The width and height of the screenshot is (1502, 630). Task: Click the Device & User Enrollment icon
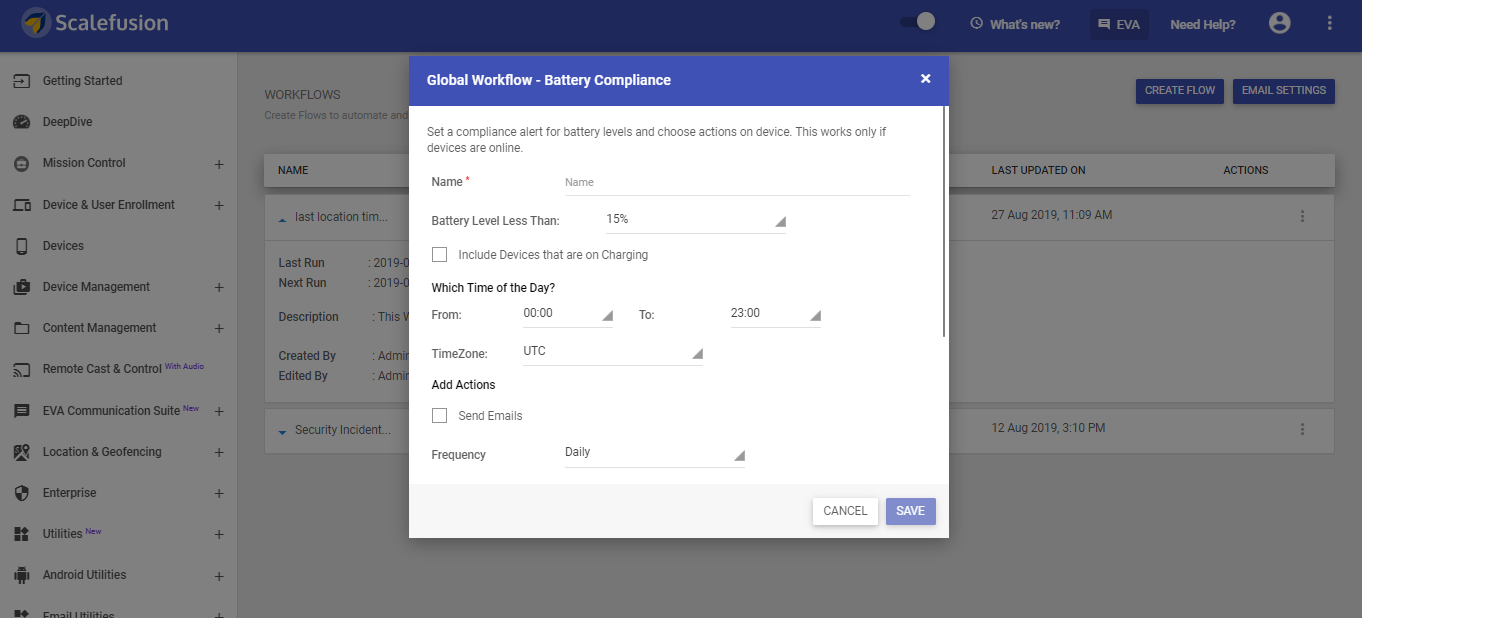coord(22,205)
